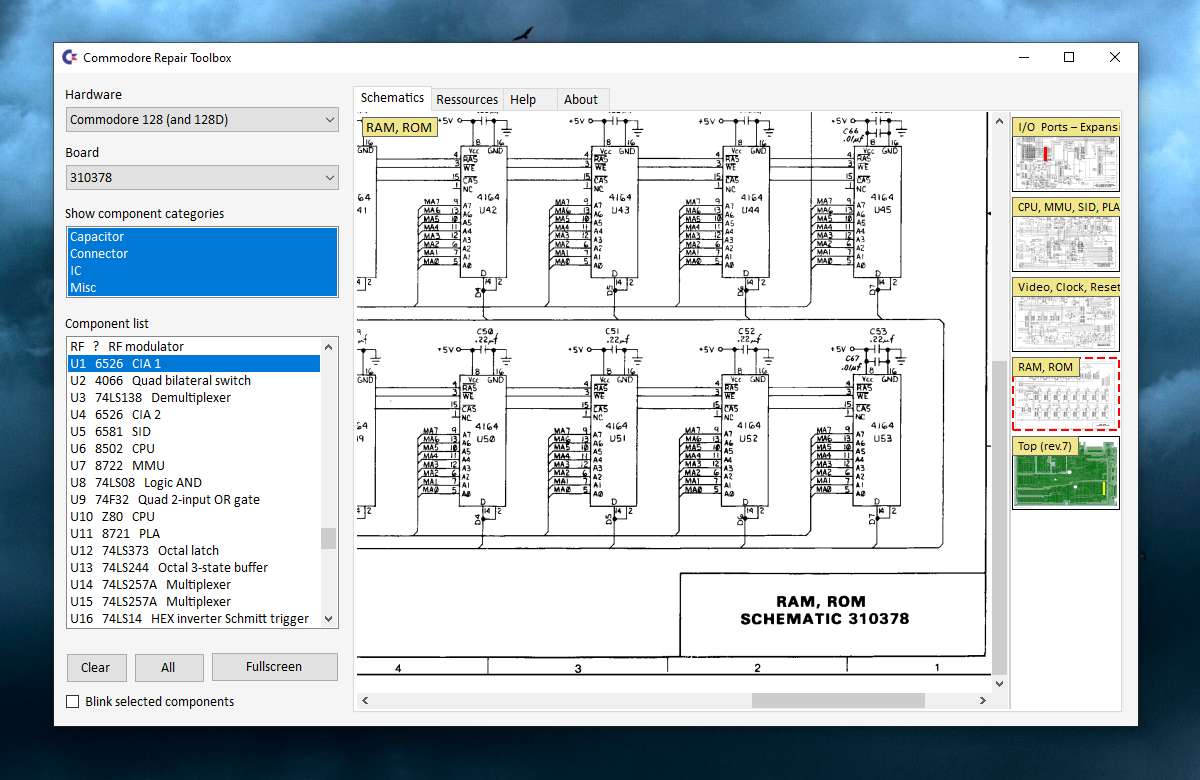Click component list scroll up arrow
Screen dimensions: 1200x780
coord(329,347)
